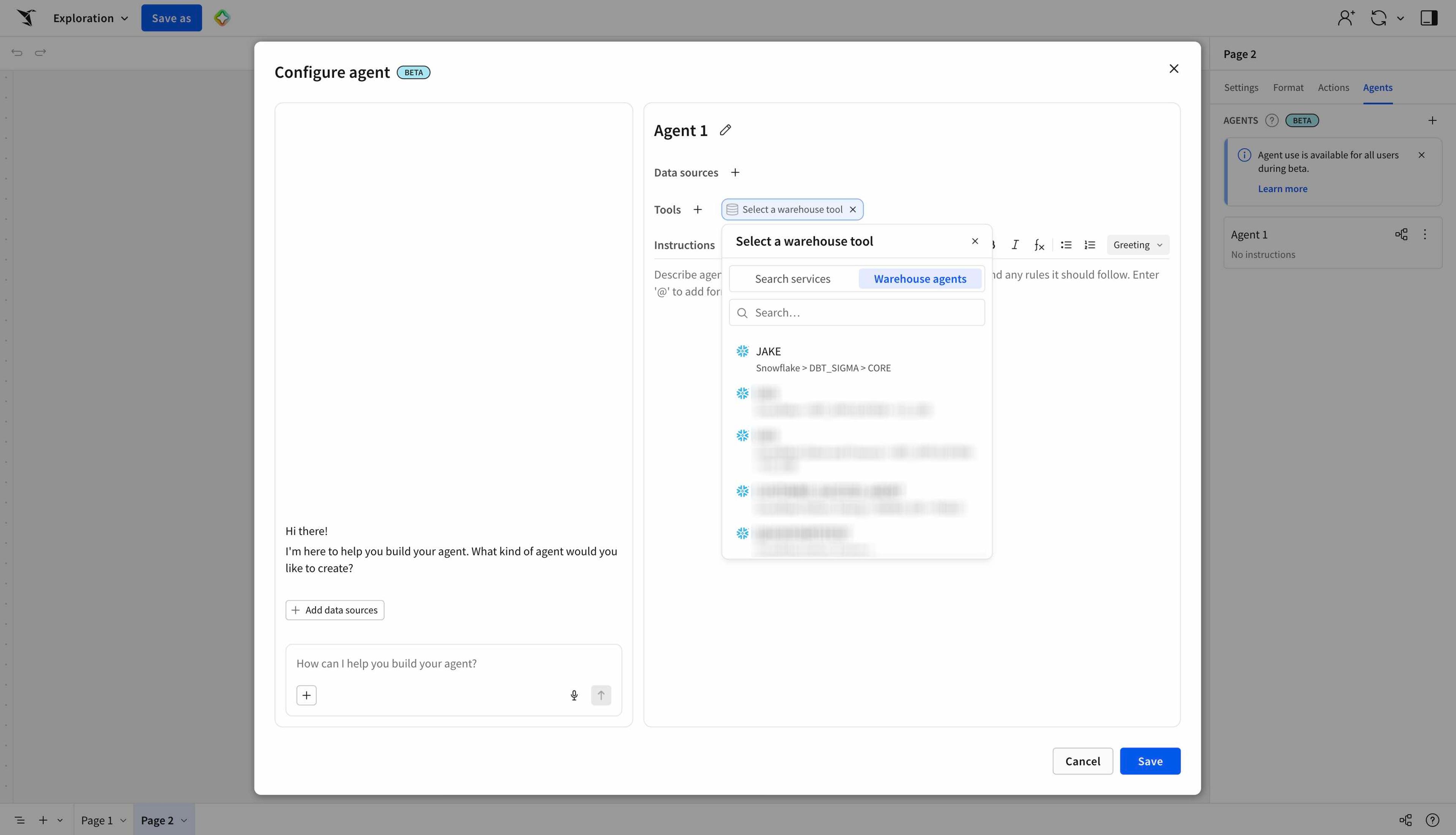Open the Greeting dropdown
This screenshot has height=835, width=1456.
pyautogui.click(x=1137, y=245)
